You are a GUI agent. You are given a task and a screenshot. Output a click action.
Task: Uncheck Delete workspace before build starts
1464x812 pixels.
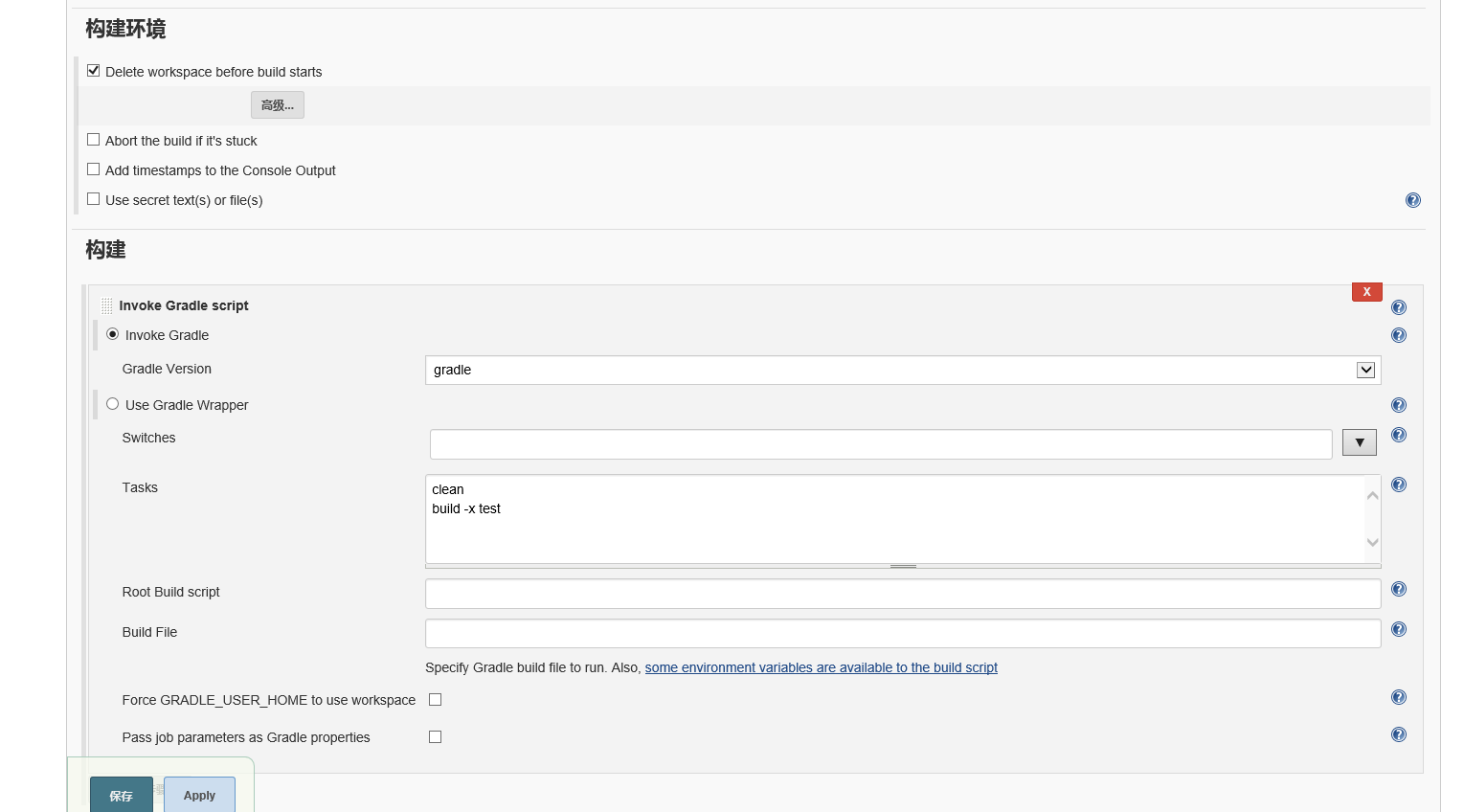pos(93,71)
